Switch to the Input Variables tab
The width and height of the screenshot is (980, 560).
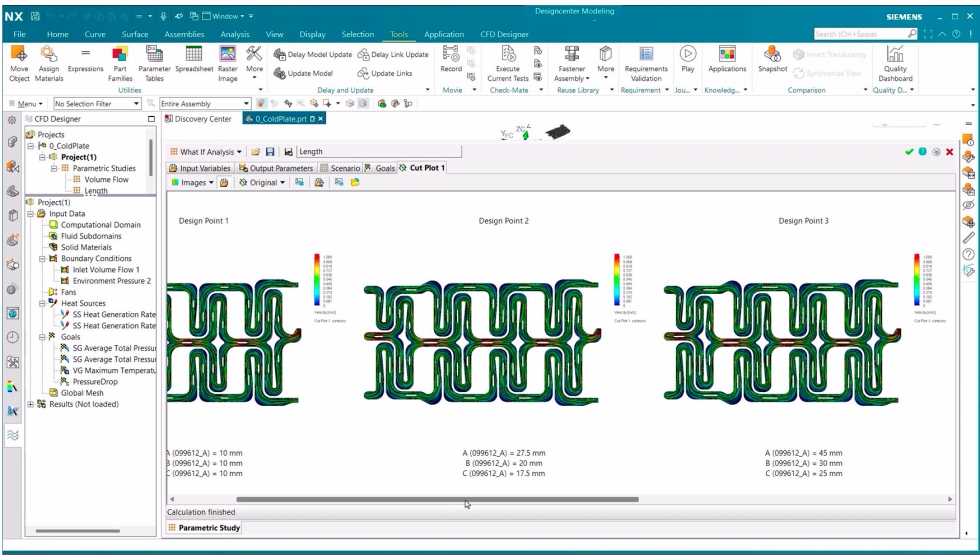click(200, 168)
